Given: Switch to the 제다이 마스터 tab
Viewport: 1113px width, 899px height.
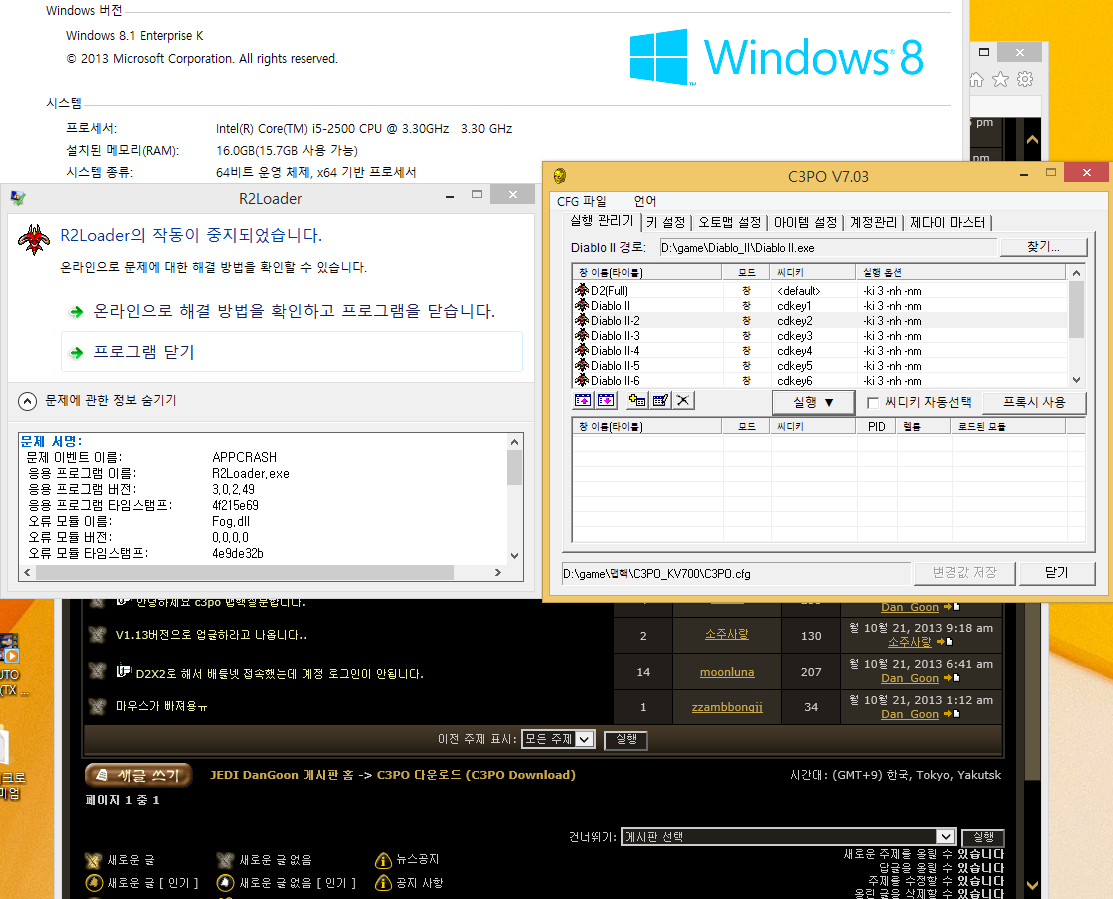Looking at the screenshot, I should point(948,223).
